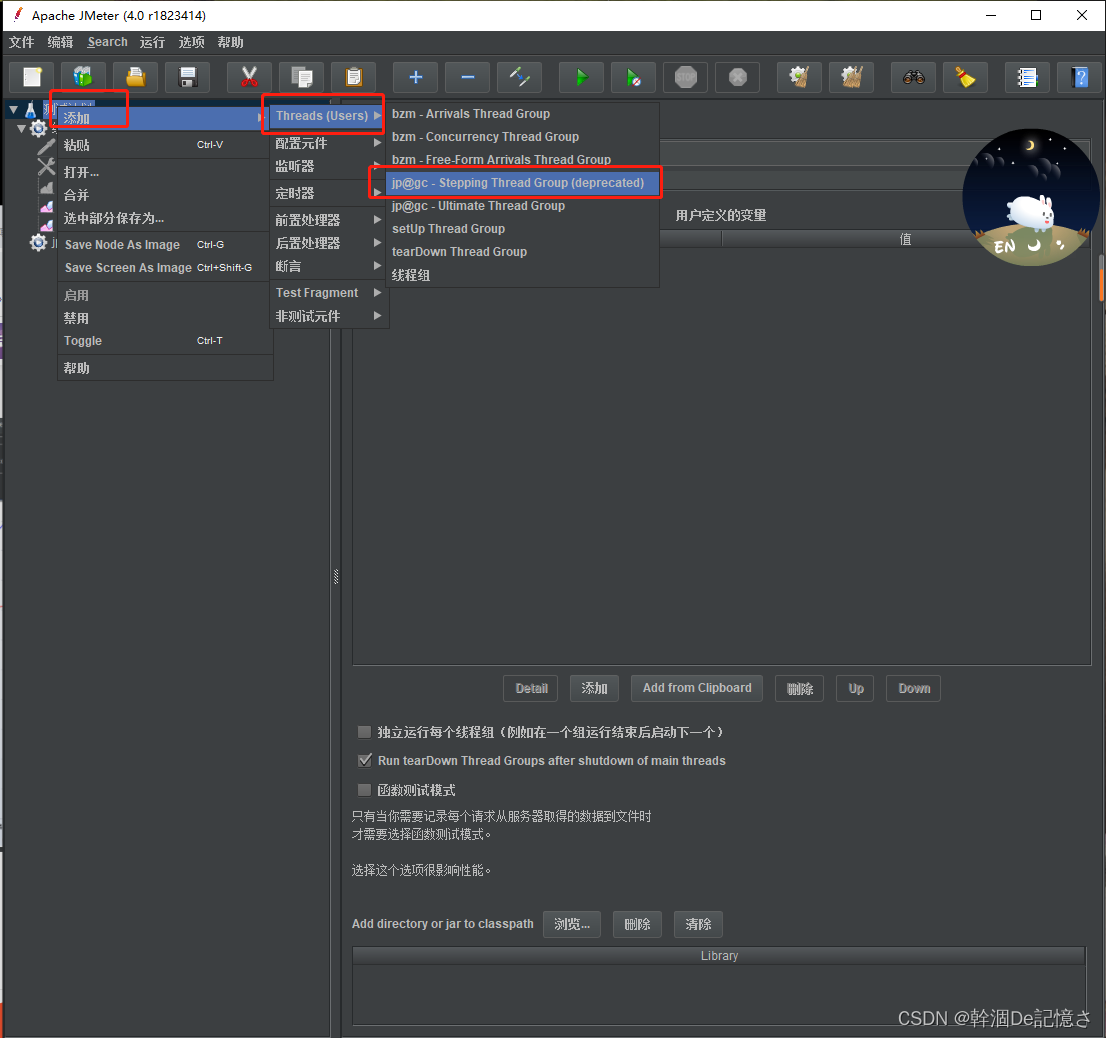Choose bzm Concurrency Thread Group
This screenshot has height=1038, width=1106.
pyautogui.click(x=521, y=137)
